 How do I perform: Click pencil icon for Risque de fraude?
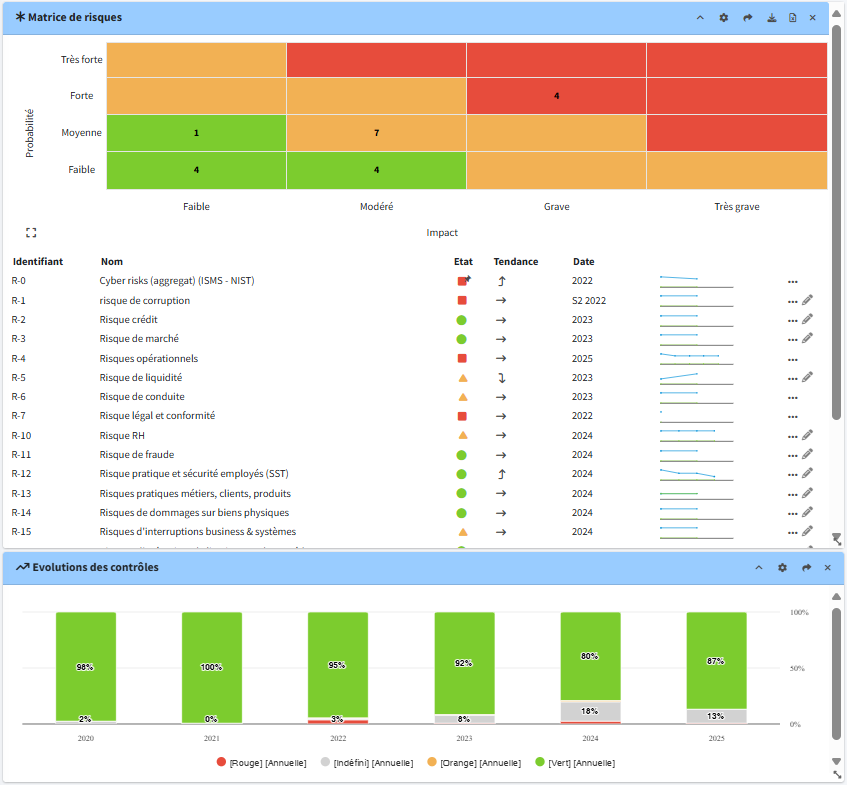point(808,454)
